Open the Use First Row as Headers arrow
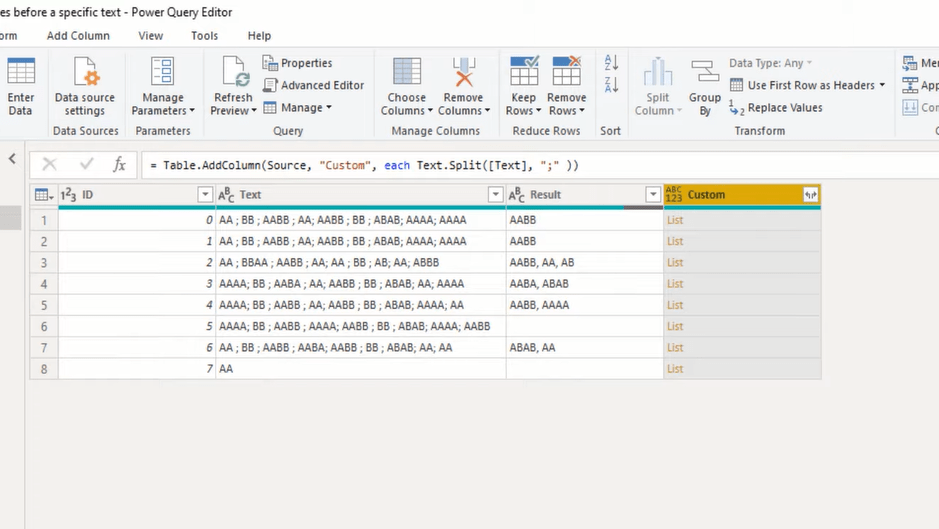This screenshot has height=529, width=939. 882,85
